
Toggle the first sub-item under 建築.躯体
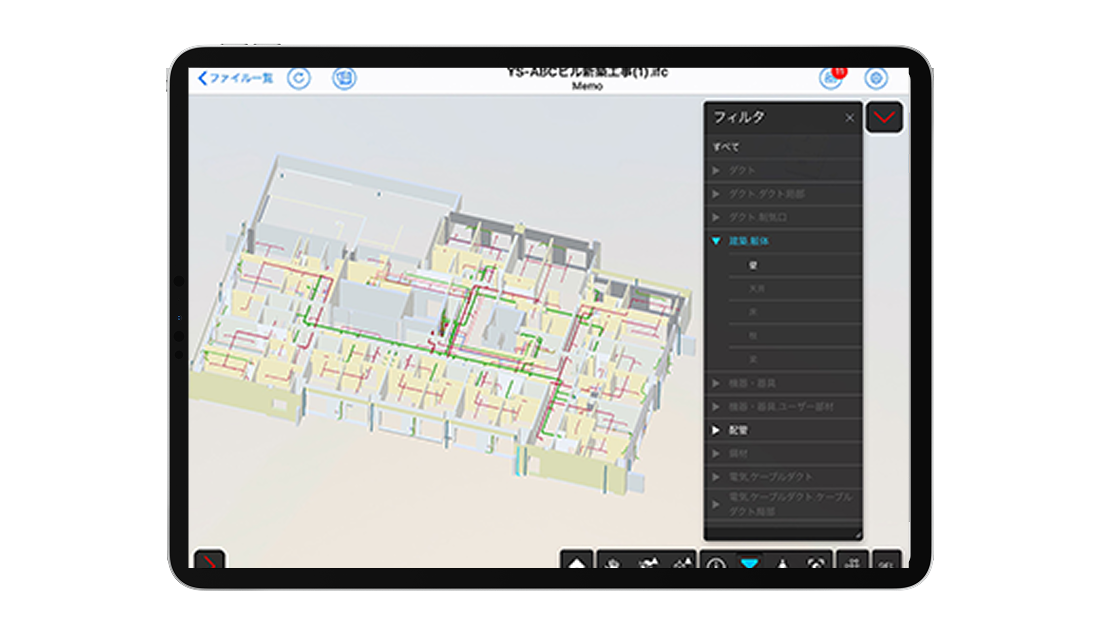[x=795, y=265]
